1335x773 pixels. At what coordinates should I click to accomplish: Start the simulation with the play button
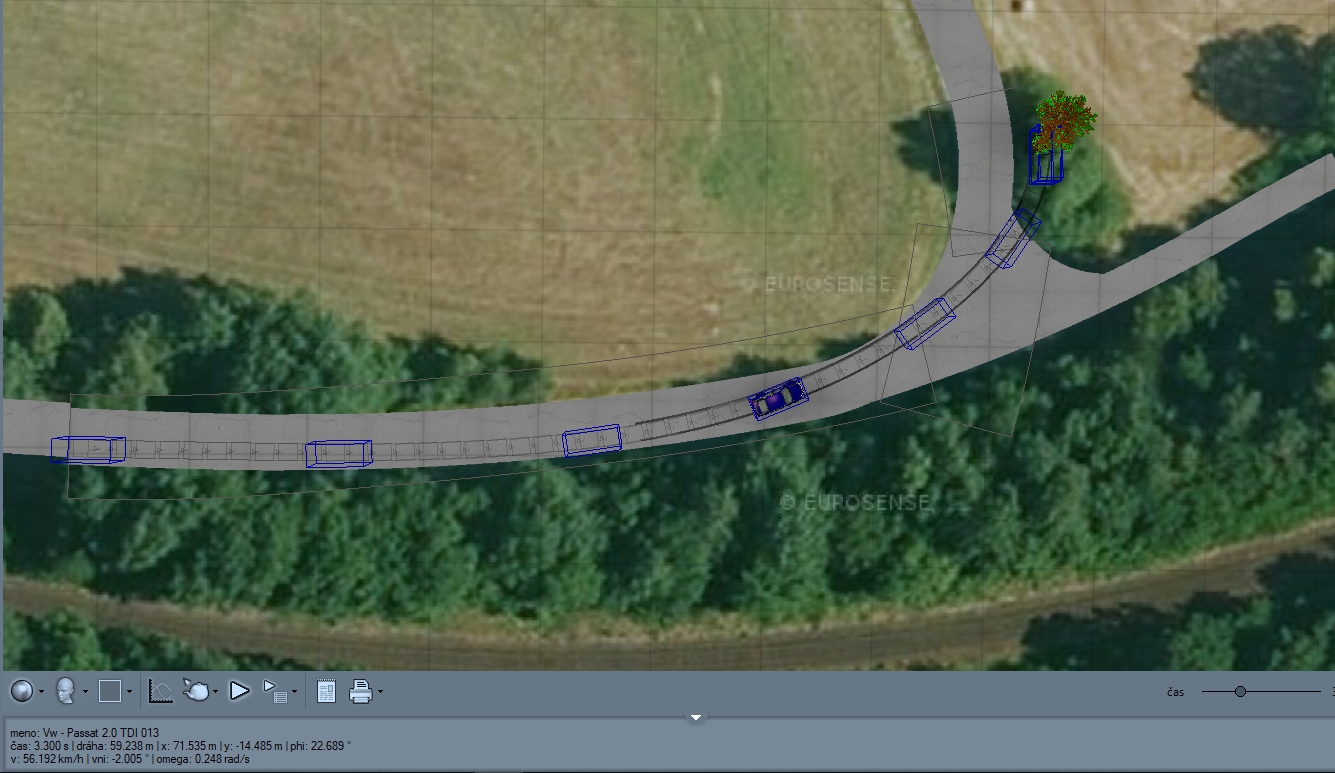(239, 690)
